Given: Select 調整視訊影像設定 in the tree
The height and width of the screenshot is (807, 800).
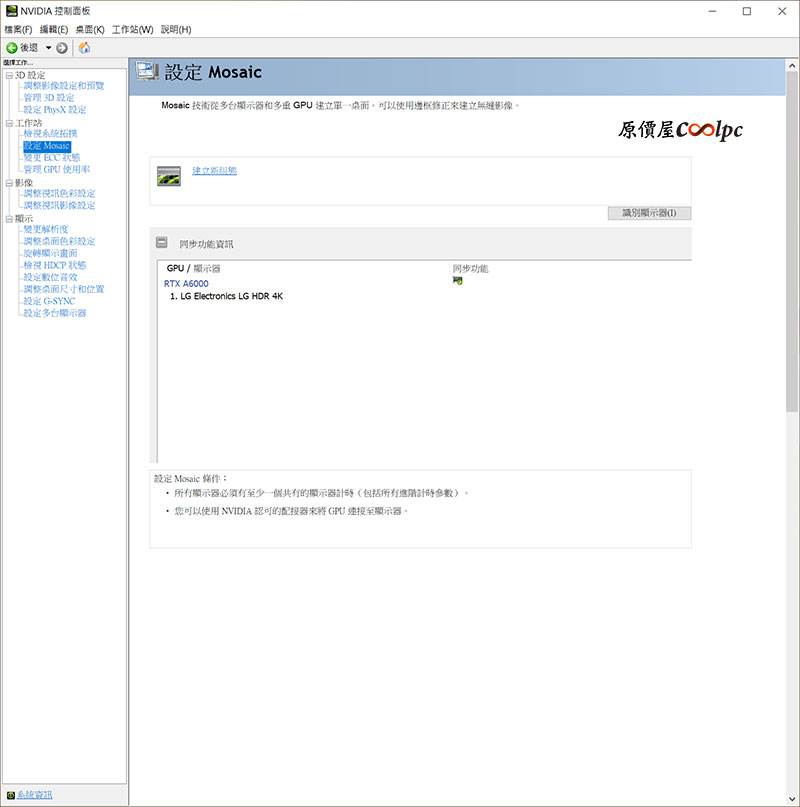Looking at the screenshot, I should [59, 205].
